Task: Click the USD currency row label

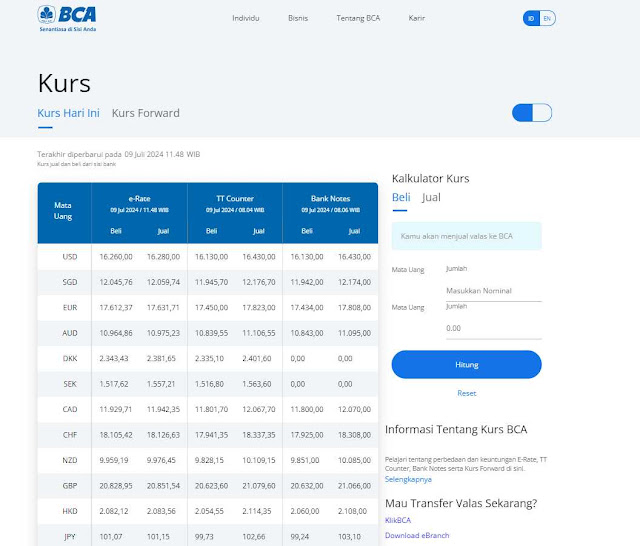Action: [70, 257]
